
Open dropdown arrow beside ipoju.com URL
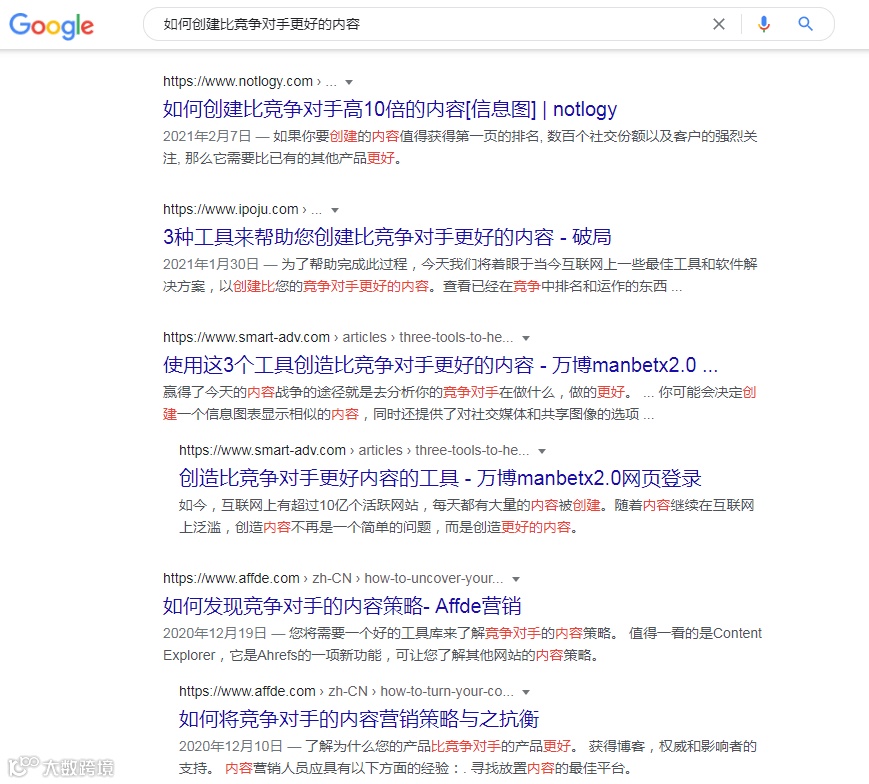[x=335, y=210]
